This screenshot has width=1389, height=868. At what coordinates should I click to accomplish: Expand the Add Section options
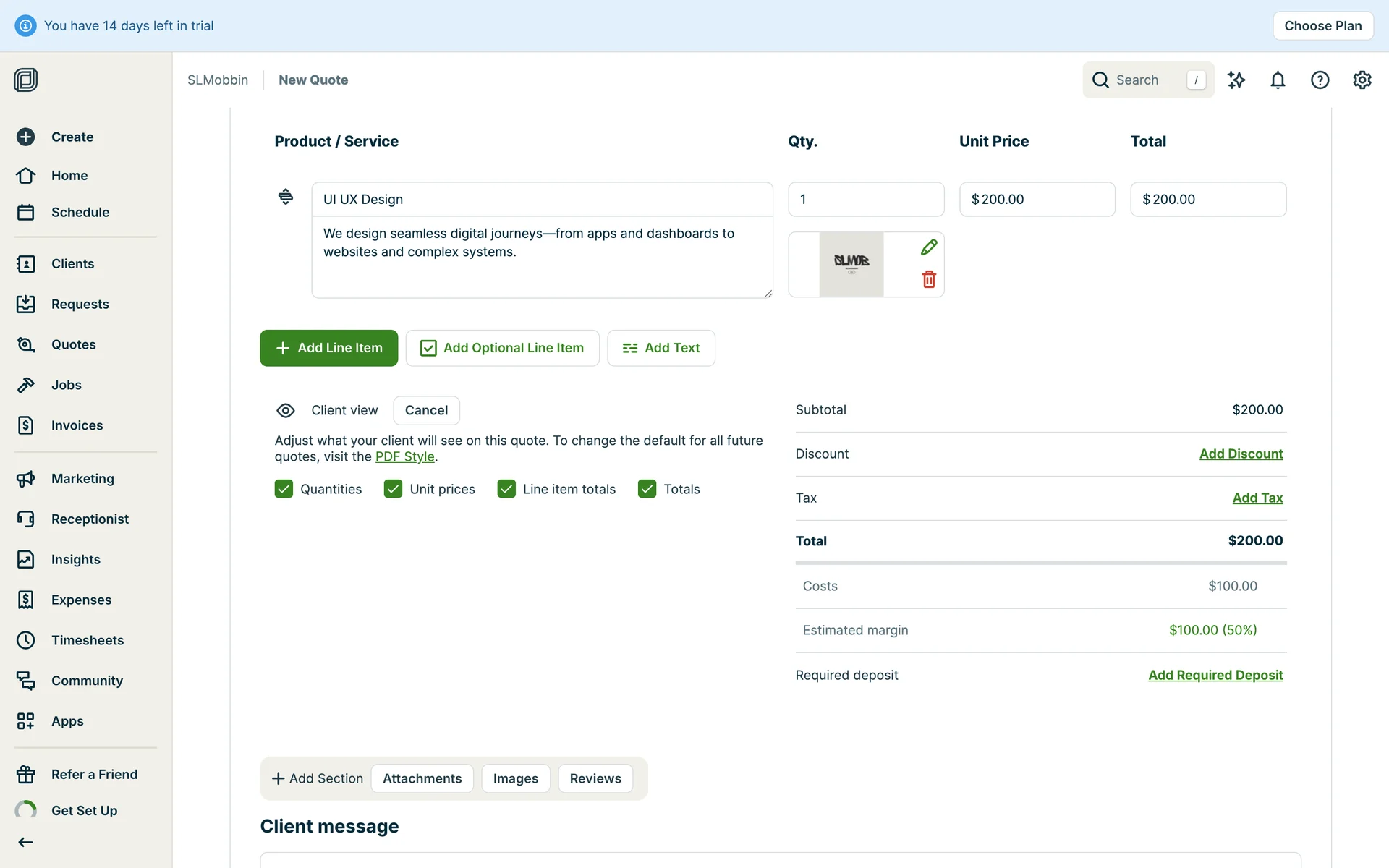[317, 778]
